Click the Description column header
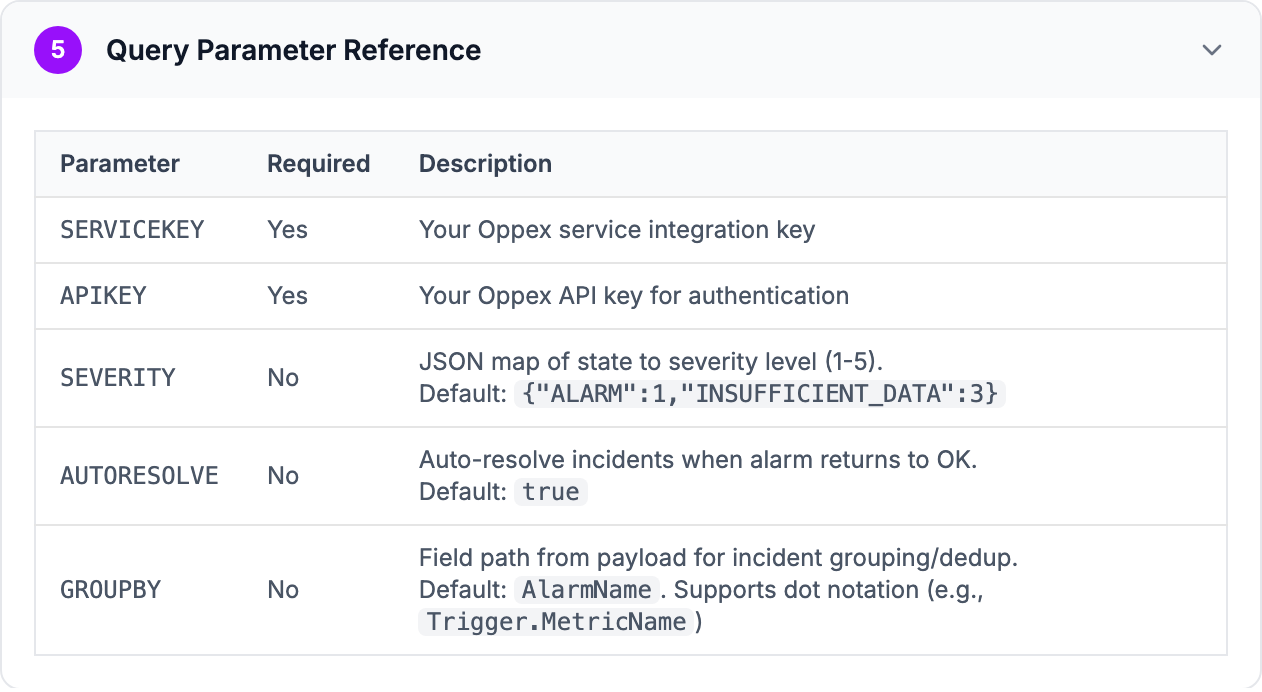This screenshot has height=692, width=1262. (x=485, y=164)
